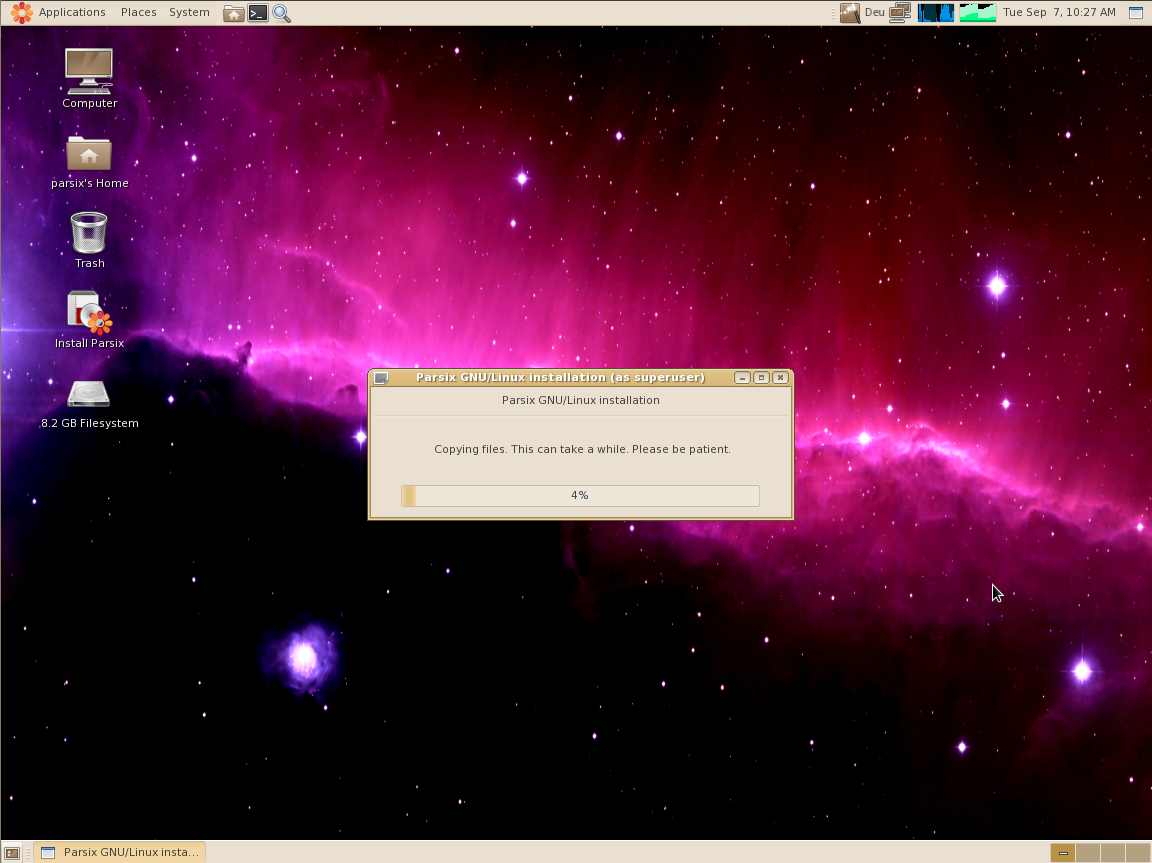Open the System menu
Image resolution: width=1152 pixels, height=863 pixels.
[x=189, y=13]
